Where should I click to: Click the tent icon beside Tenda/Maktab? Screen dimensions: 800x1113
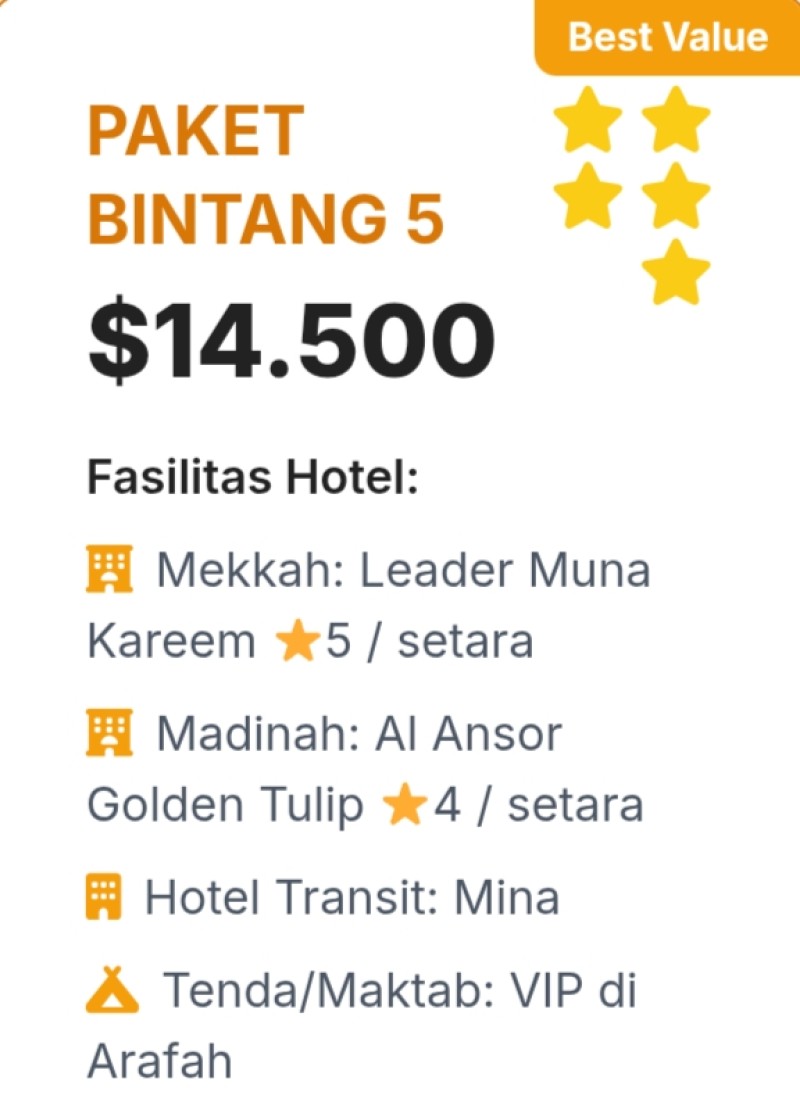(112, 992)
